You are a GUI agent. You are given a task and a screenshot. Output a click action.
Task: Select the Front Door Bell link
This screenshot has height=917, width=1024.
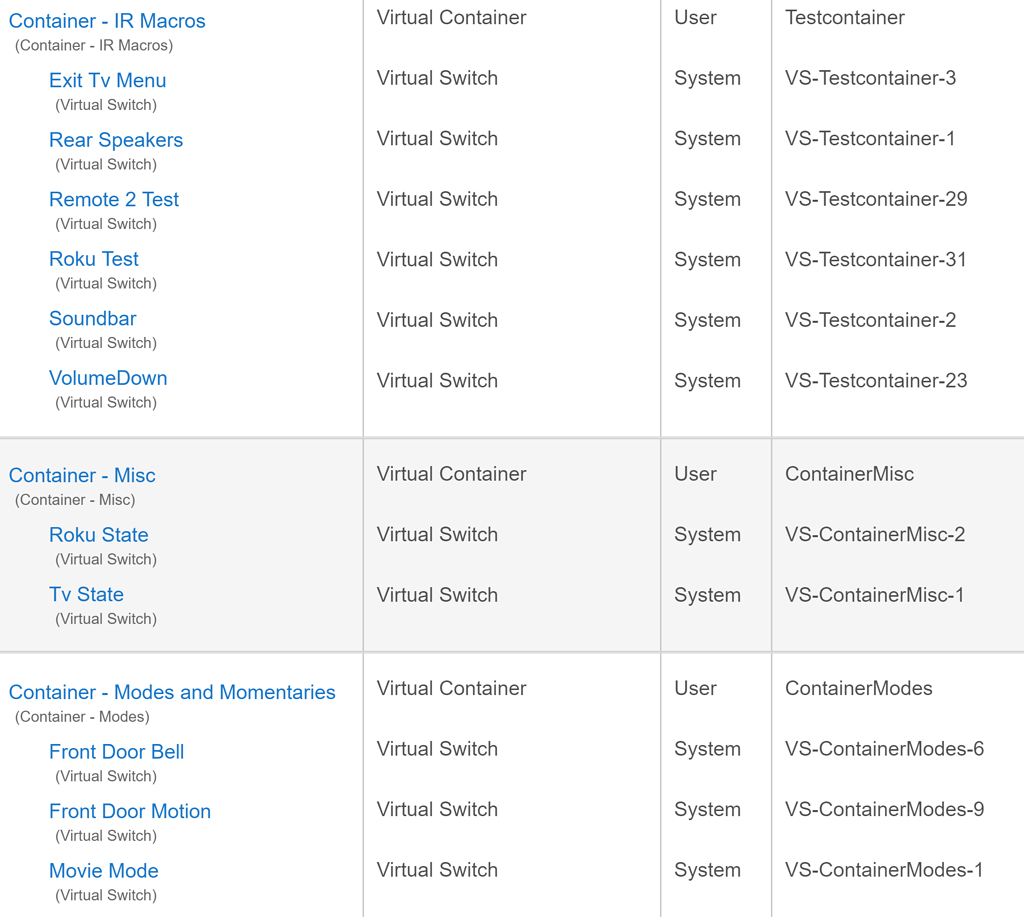click(x=117, y=751)
